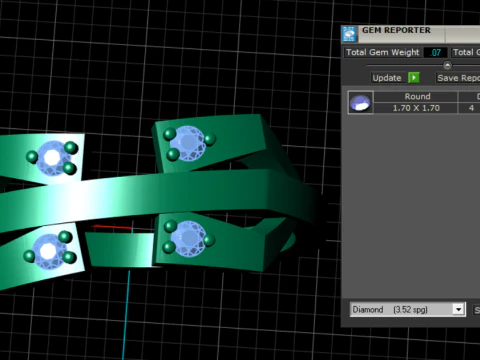The image size is (480, 360).
Task: Click the Round column header cell
Action: (416, 96)
